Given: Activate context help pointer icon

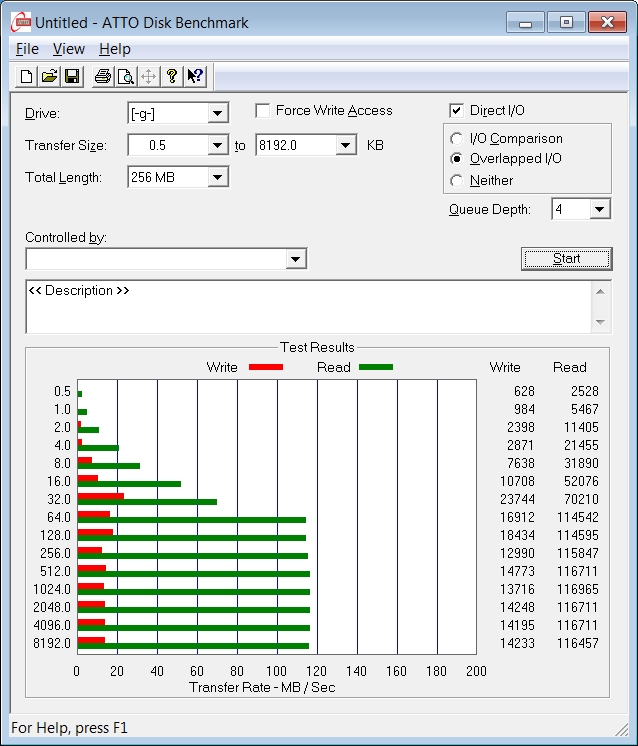Looking at the screenshot, I should pyautogui.click(x=195, y=77).
